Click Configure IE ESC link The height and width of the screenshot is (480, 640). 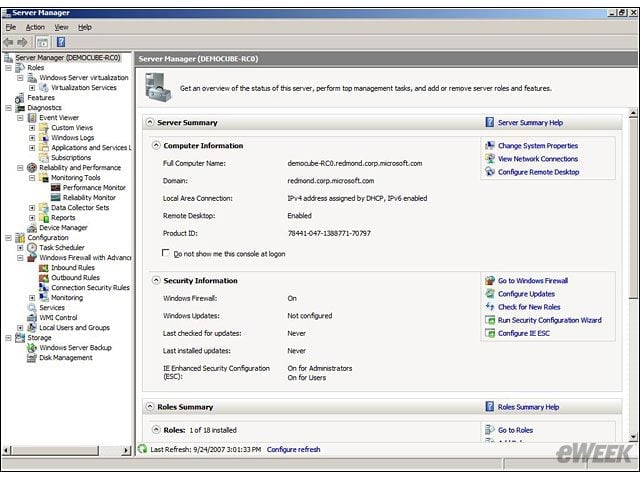click(x=524, y=333)
